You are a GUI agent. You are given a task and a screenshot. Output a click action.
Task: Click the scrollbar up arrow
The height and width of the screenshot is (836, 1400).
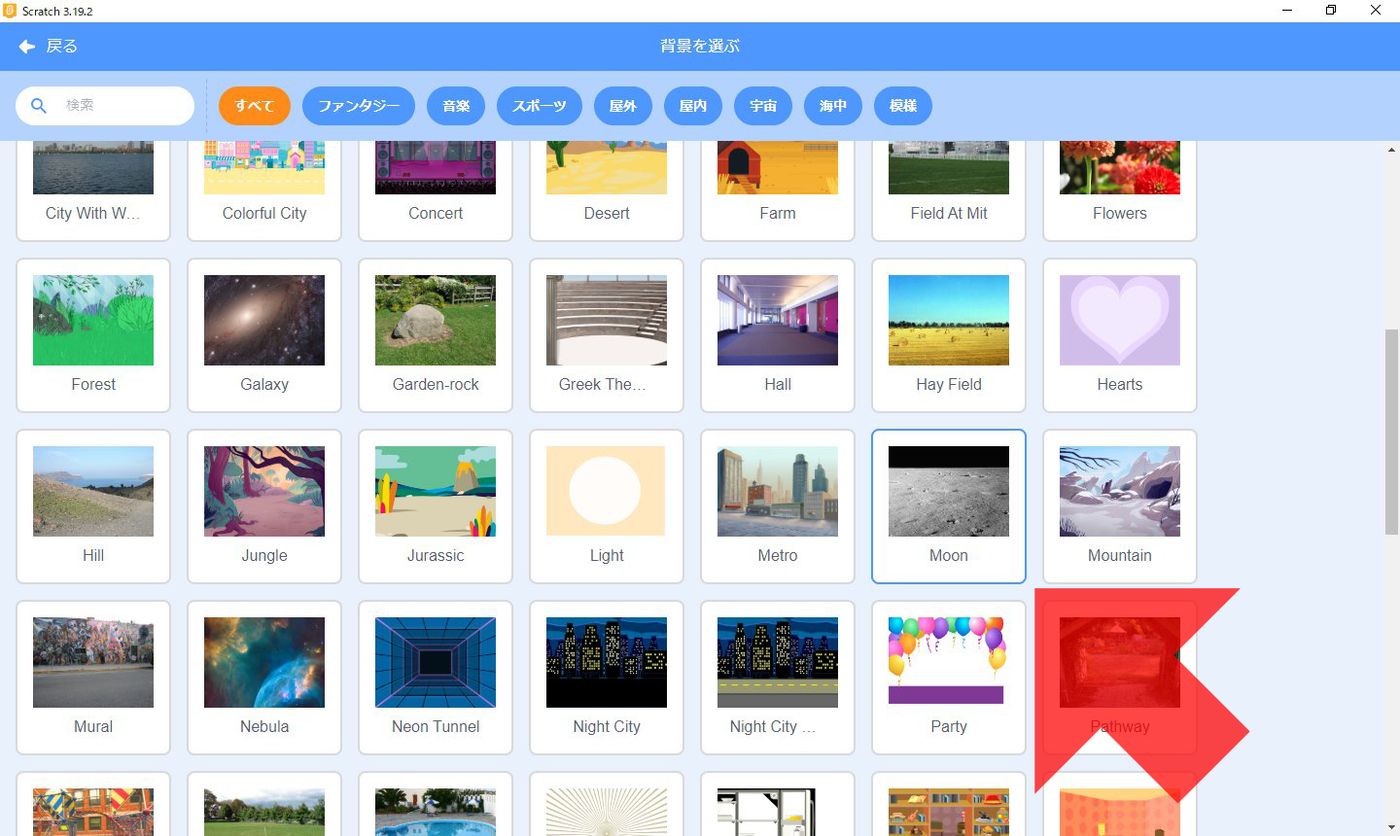tap(1391, 150)
